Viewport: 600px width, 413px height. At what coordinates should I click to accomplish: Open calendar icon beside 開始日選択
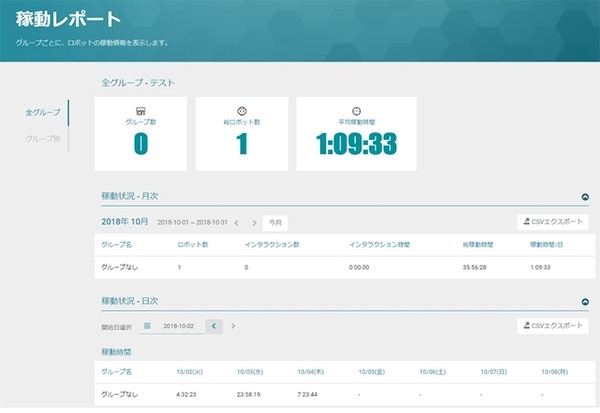[147, 326]
